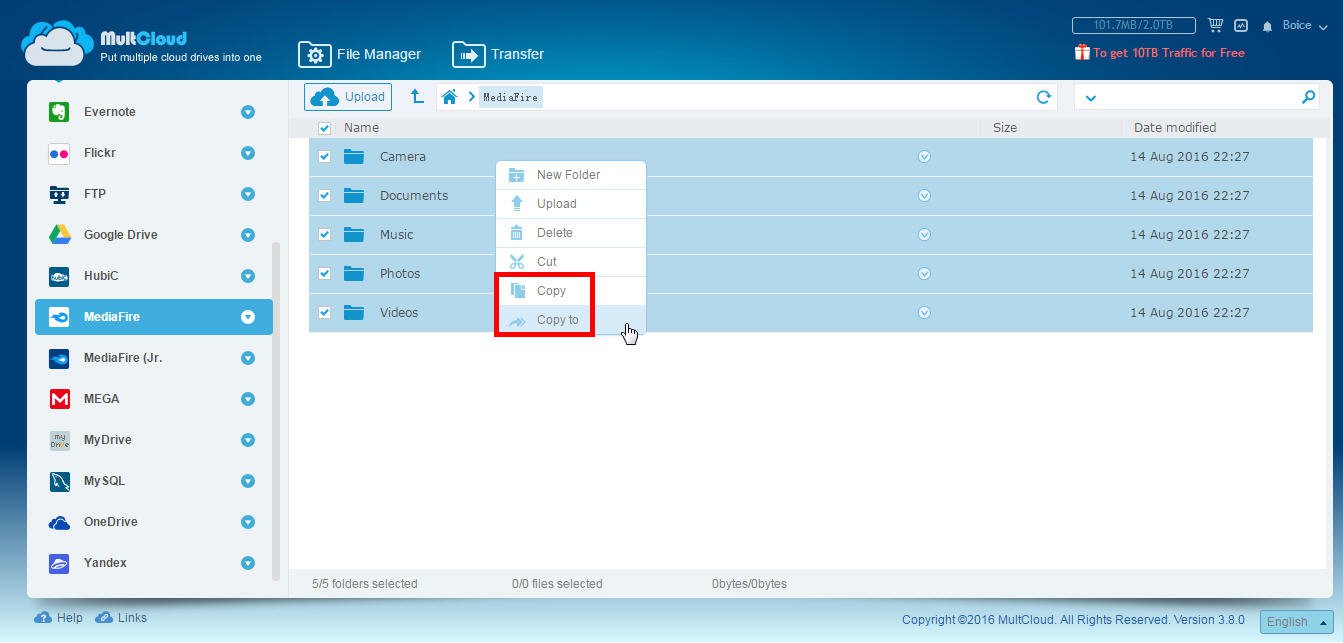Click the HubiC service icon
The height and width of the screenshot is (643, 1343).
point(59,276)
